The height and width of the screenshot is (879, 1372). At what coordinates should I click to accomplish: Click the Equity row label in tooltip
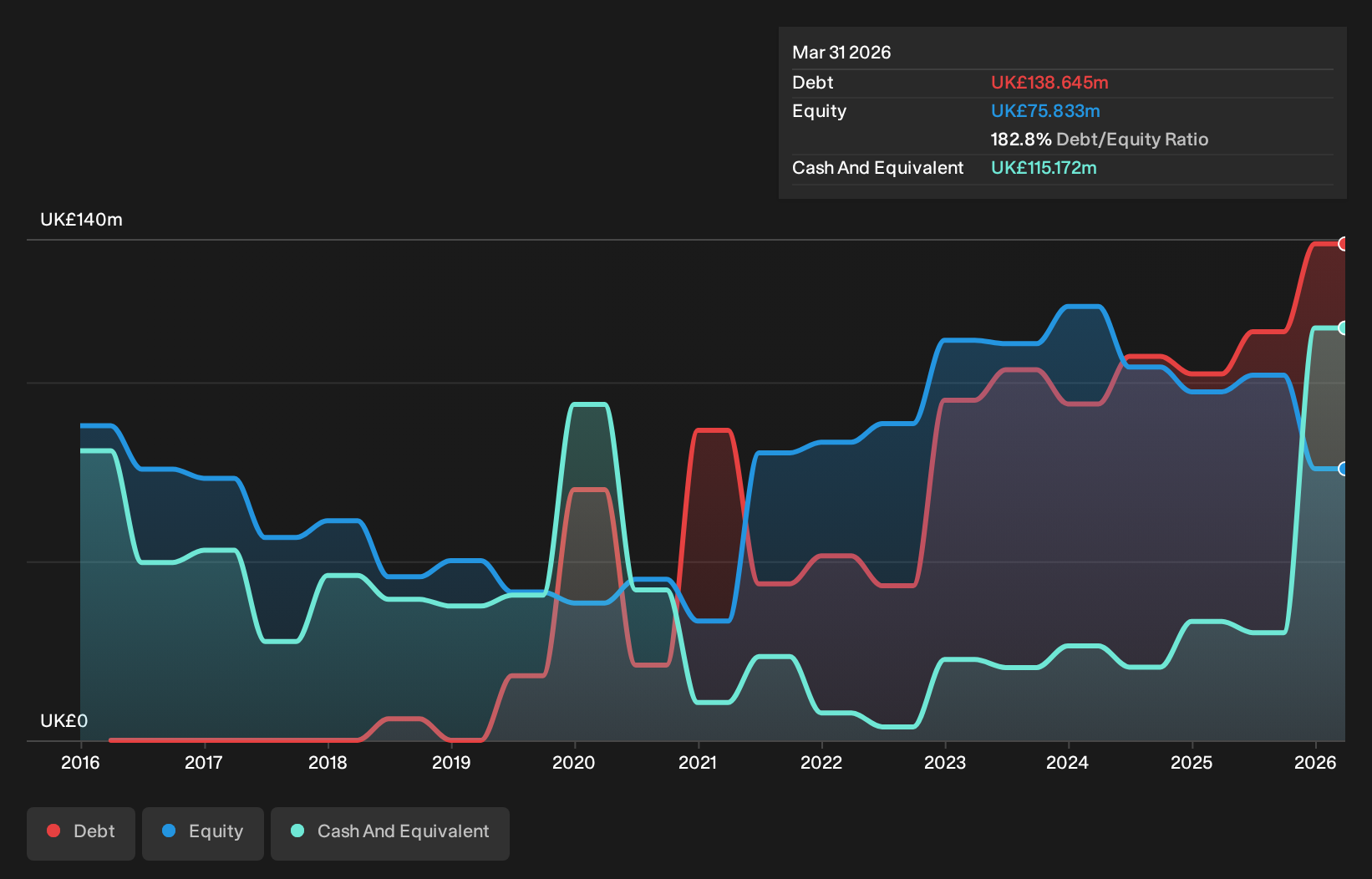click(x=820, y=111)
